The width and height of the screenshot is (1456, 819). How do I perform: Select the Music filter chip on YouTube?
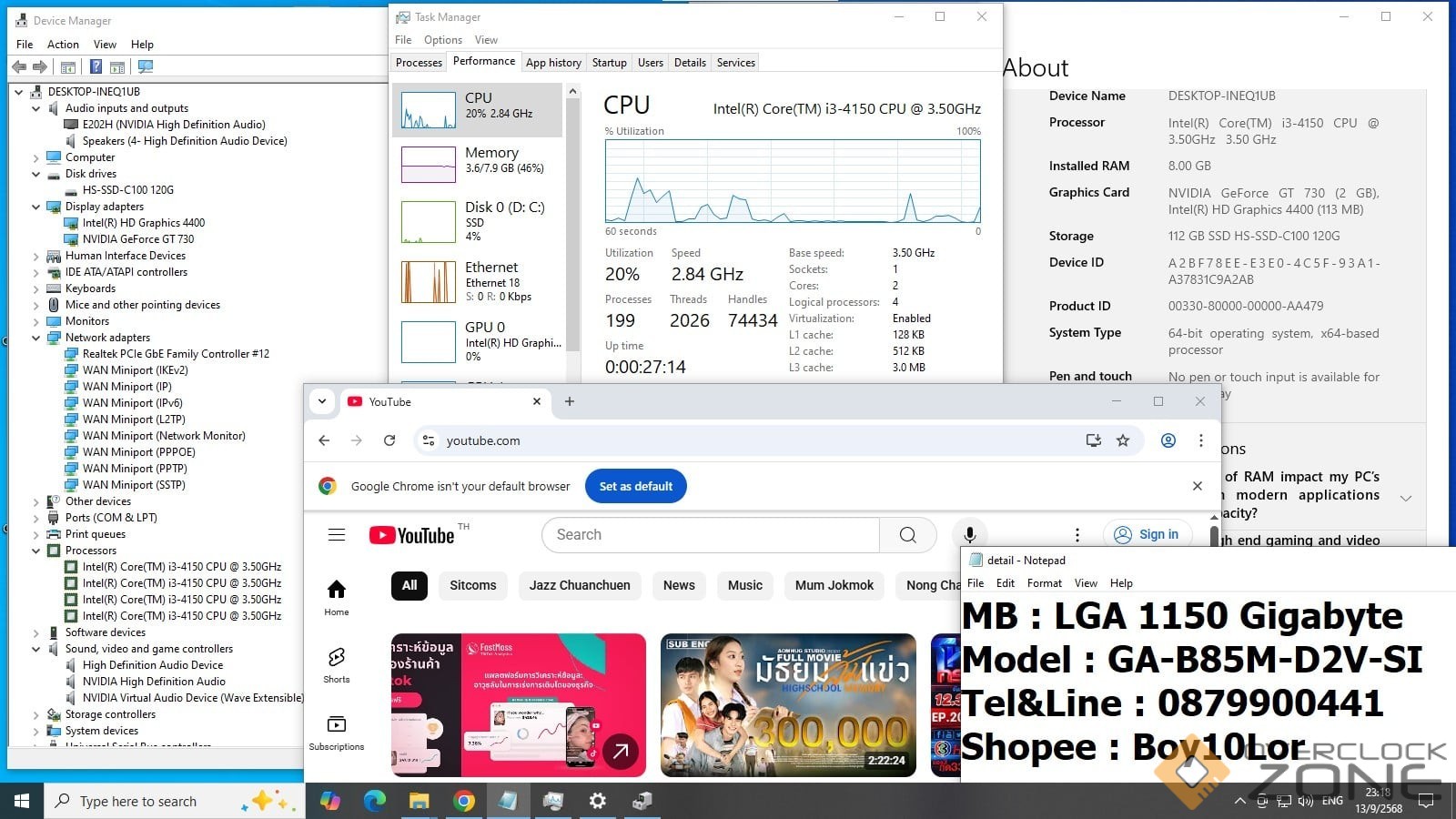(x=744, y=585)
